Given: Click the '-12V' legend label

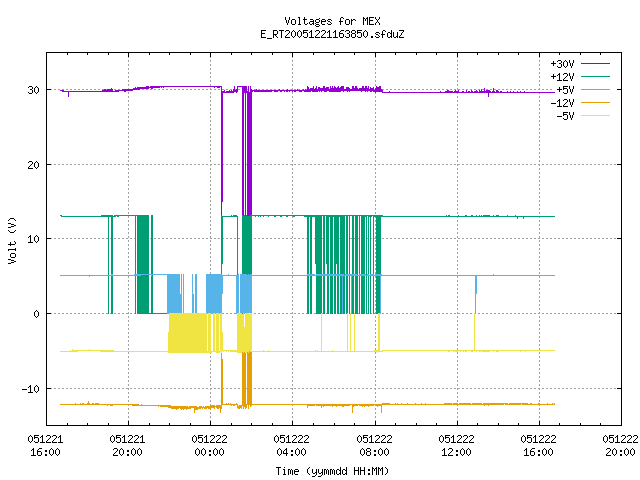Looking at the screenshot, I should point(562,103).
